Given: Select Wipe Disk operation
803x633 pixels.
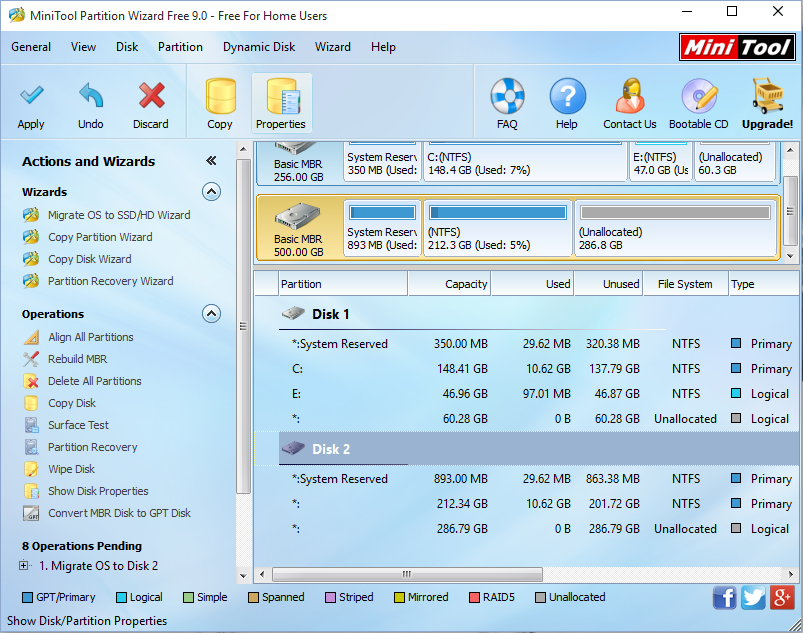Looking at the screenshot, I should click(71, 469).
